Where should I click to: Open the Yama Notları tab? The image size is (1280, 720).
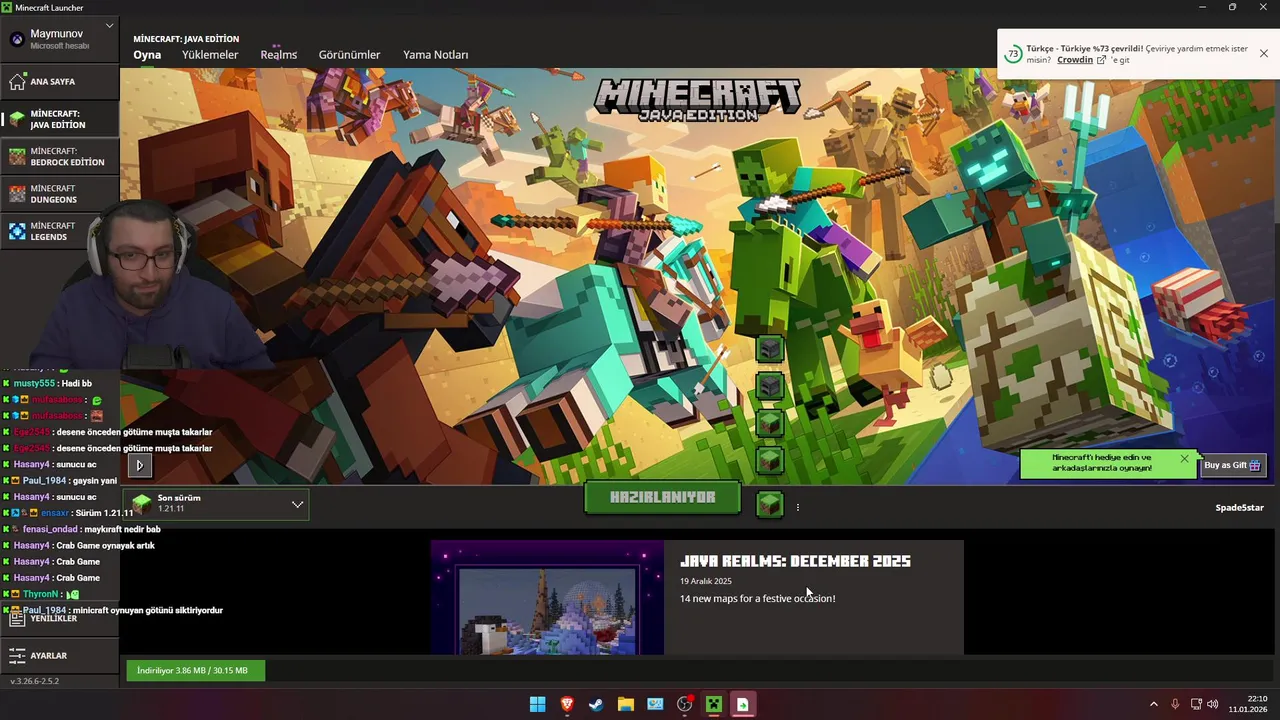435,55
